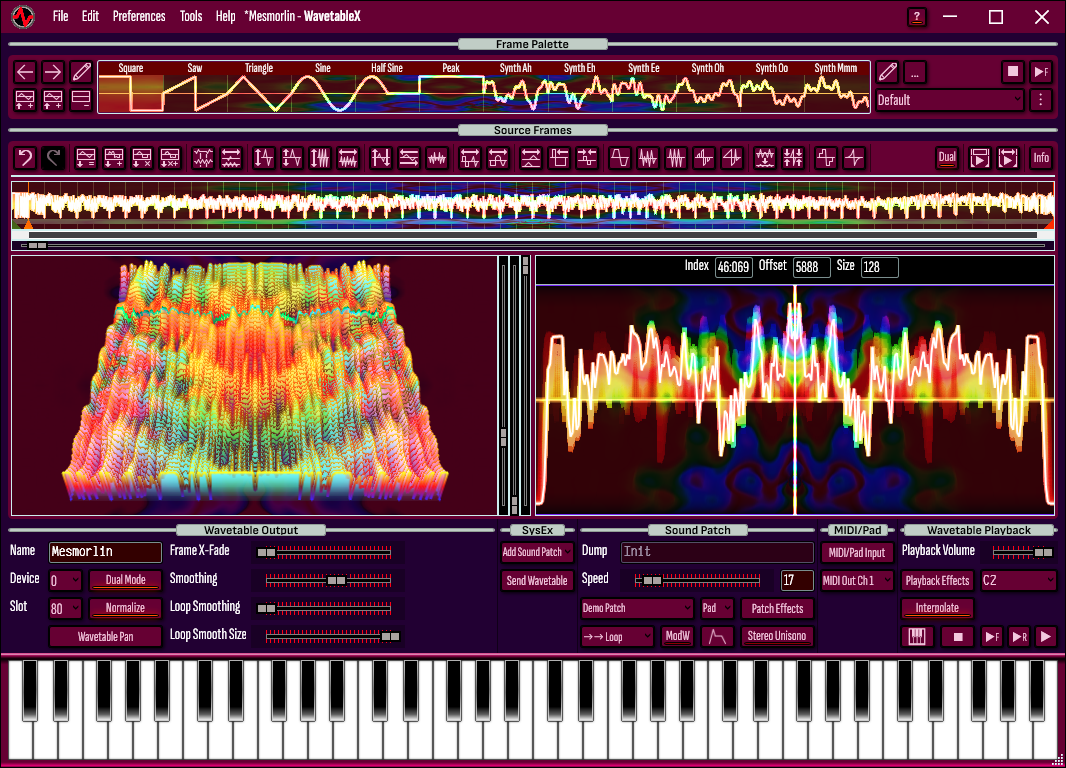Adjust the Smoothing slider
This screenshot has width=1066, height=768.
point(328,580)
